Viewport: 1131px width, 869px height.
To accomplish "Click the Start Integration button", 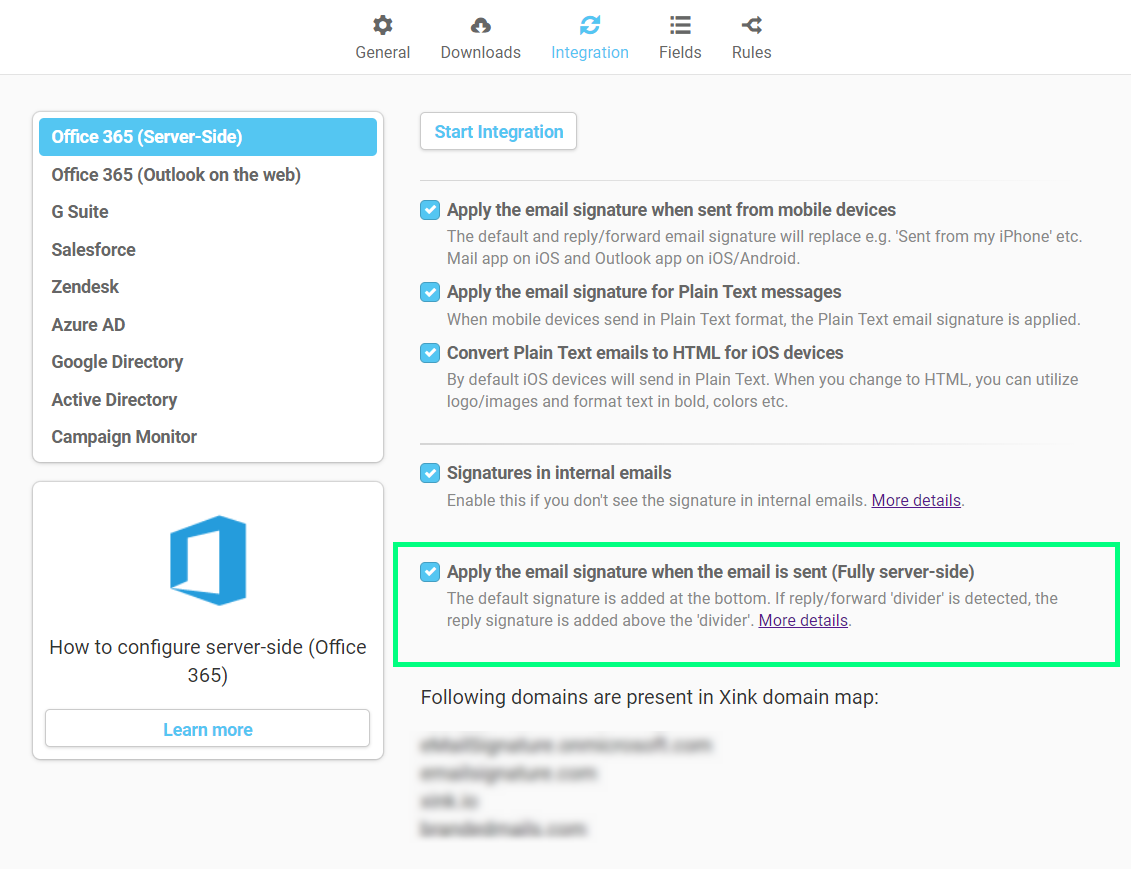I will [x=498, y=131].
